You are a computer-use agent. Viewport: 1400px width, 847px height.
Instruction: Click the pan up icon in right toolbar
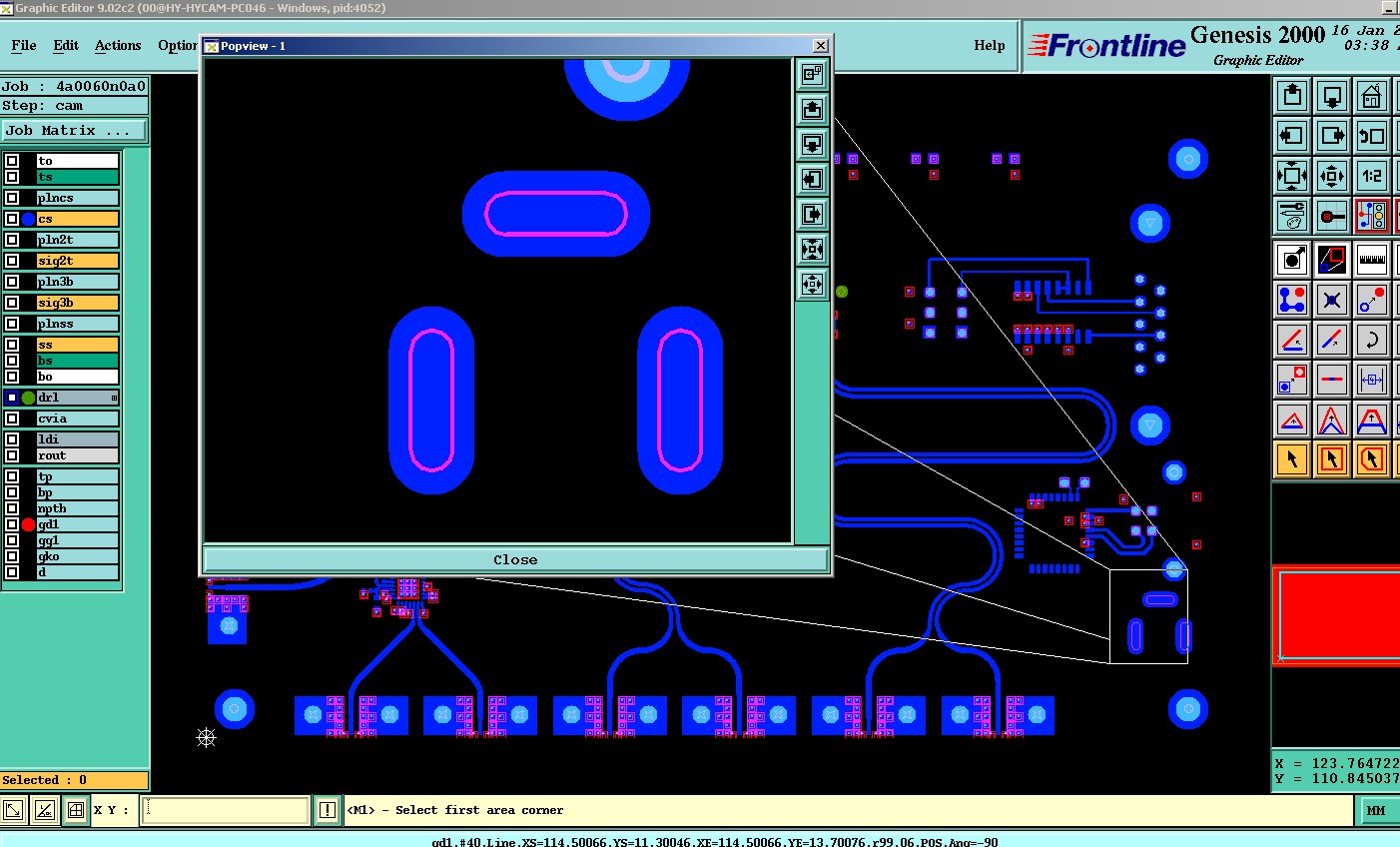pyautogui.click(x=1292, y=97)
